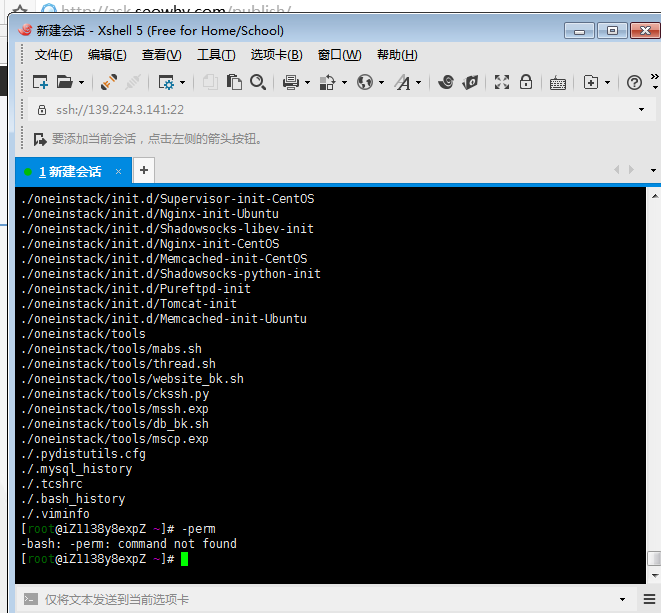The width and height of the screenshot is (661, 613).
Task: Add a new tab with plus button
Action: [144, 170]
